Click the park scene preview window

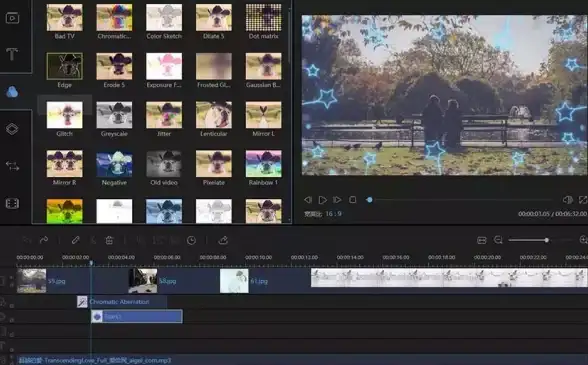coord(444,95)
